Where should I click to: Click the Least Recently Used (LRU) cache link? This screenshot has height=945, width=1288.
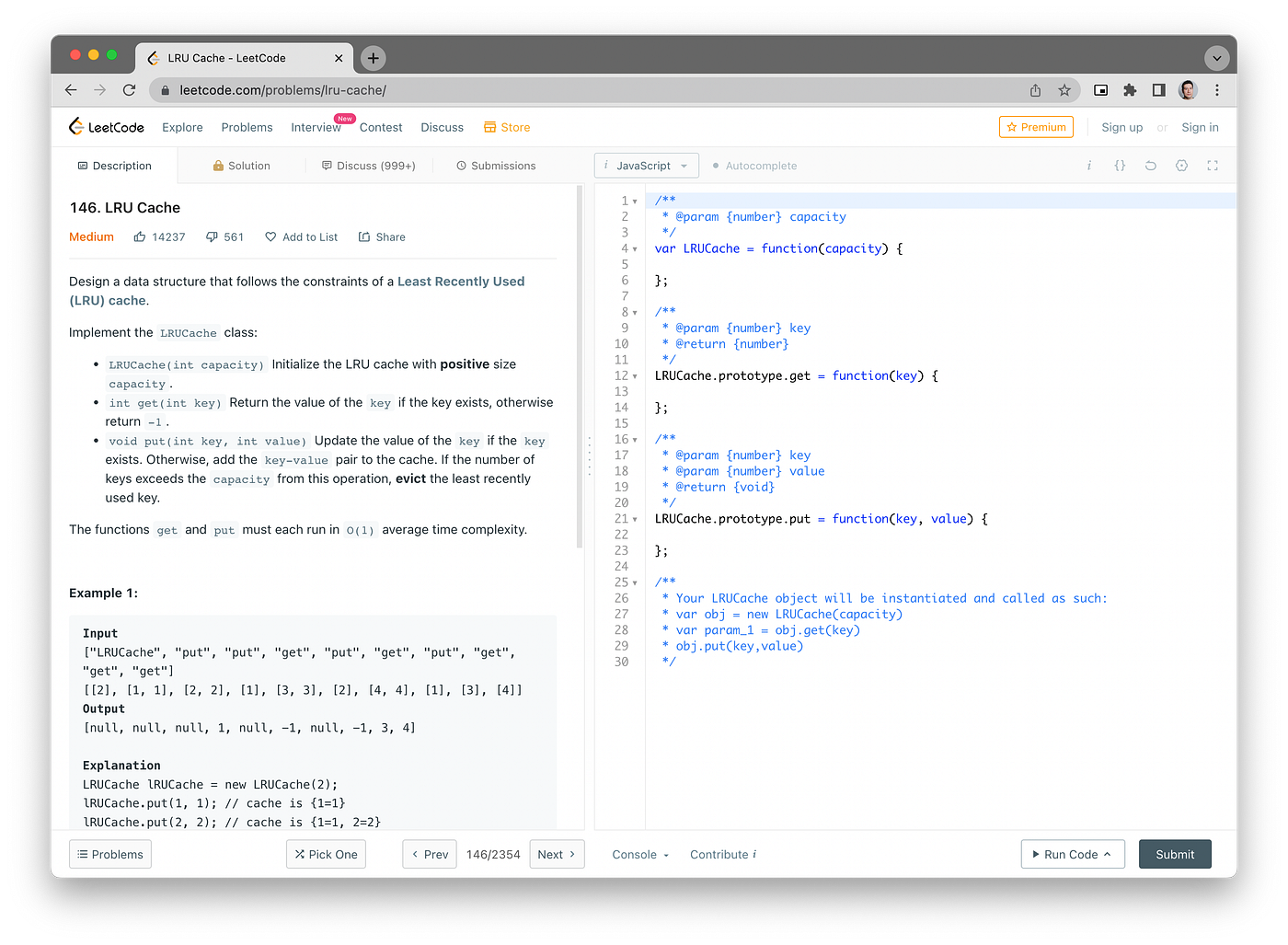296,291
